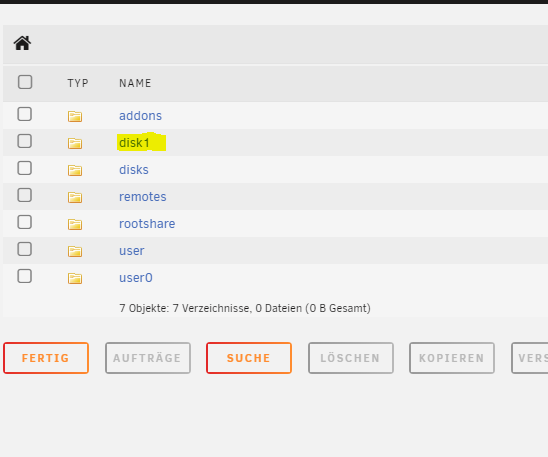
Task: Click the folder icon beside addons
Action: [75, 116]
